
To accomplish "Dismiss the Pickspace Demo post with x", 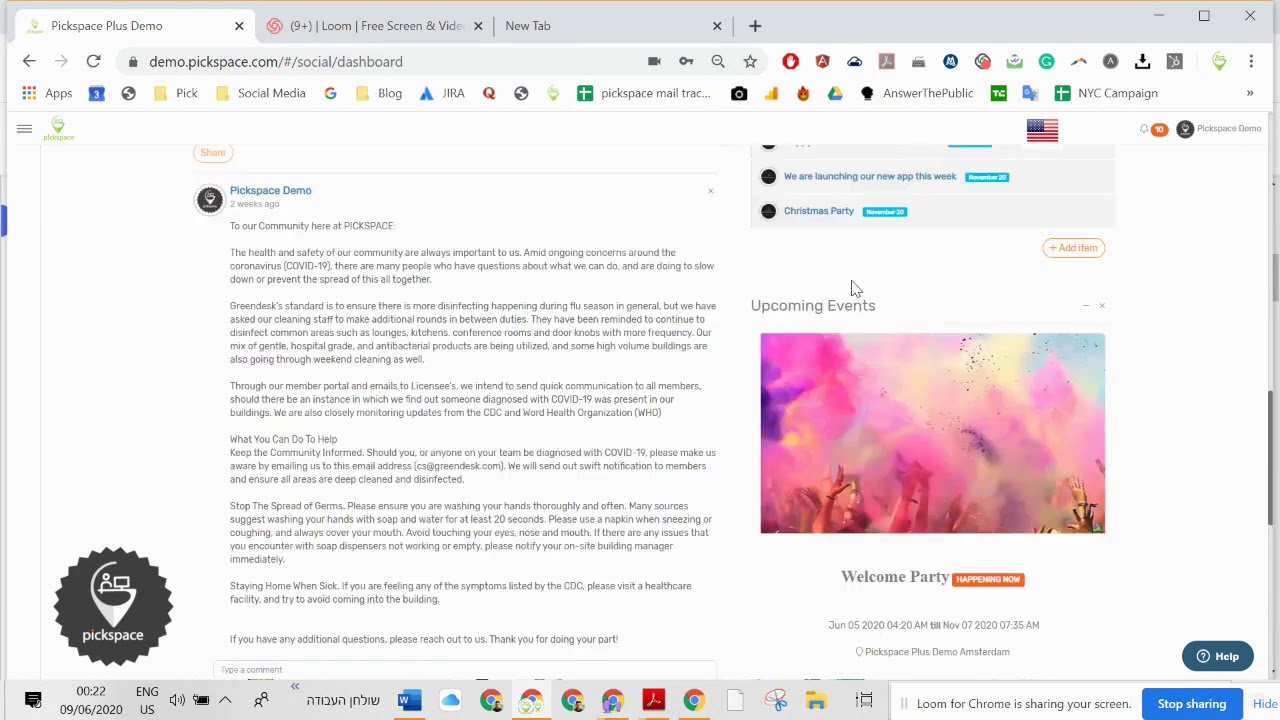I will 711,191.
